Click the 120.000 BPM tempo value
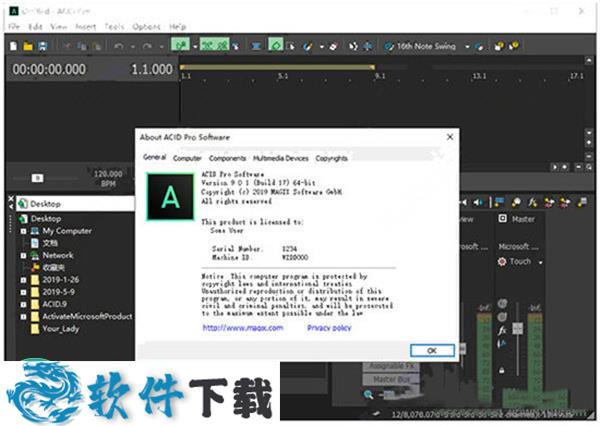 (108, 178)
